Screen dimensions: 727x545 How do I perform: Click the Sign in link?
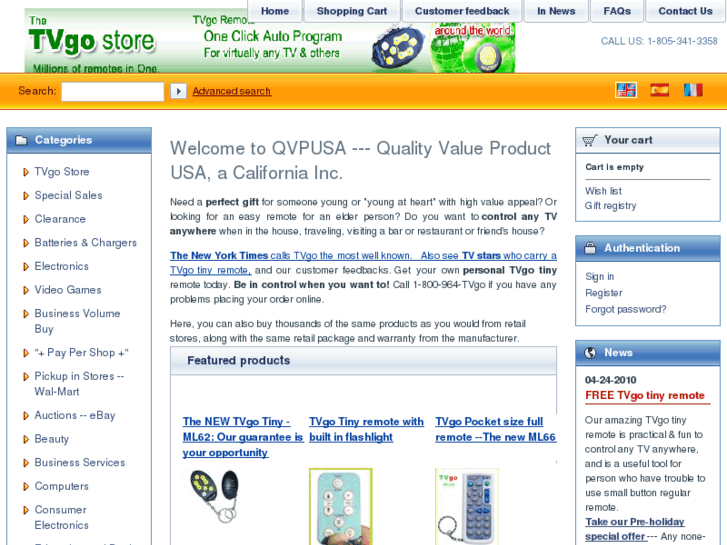click(x=599, y=276)
